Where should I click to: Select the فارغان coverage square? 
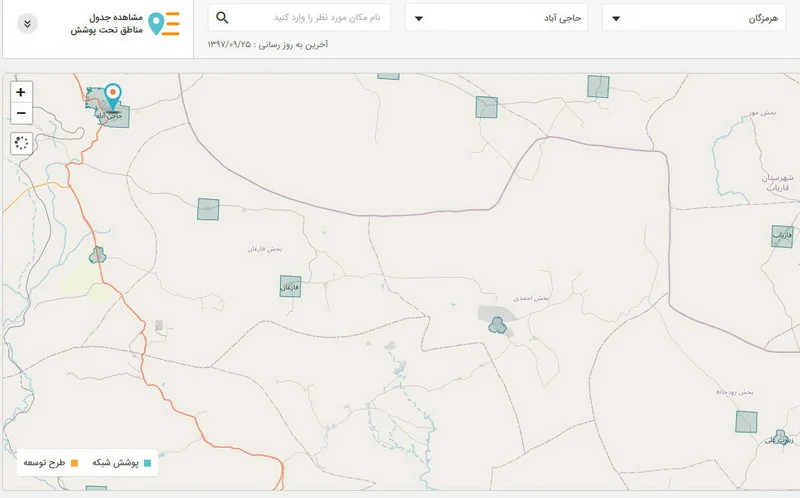point(290,287)
